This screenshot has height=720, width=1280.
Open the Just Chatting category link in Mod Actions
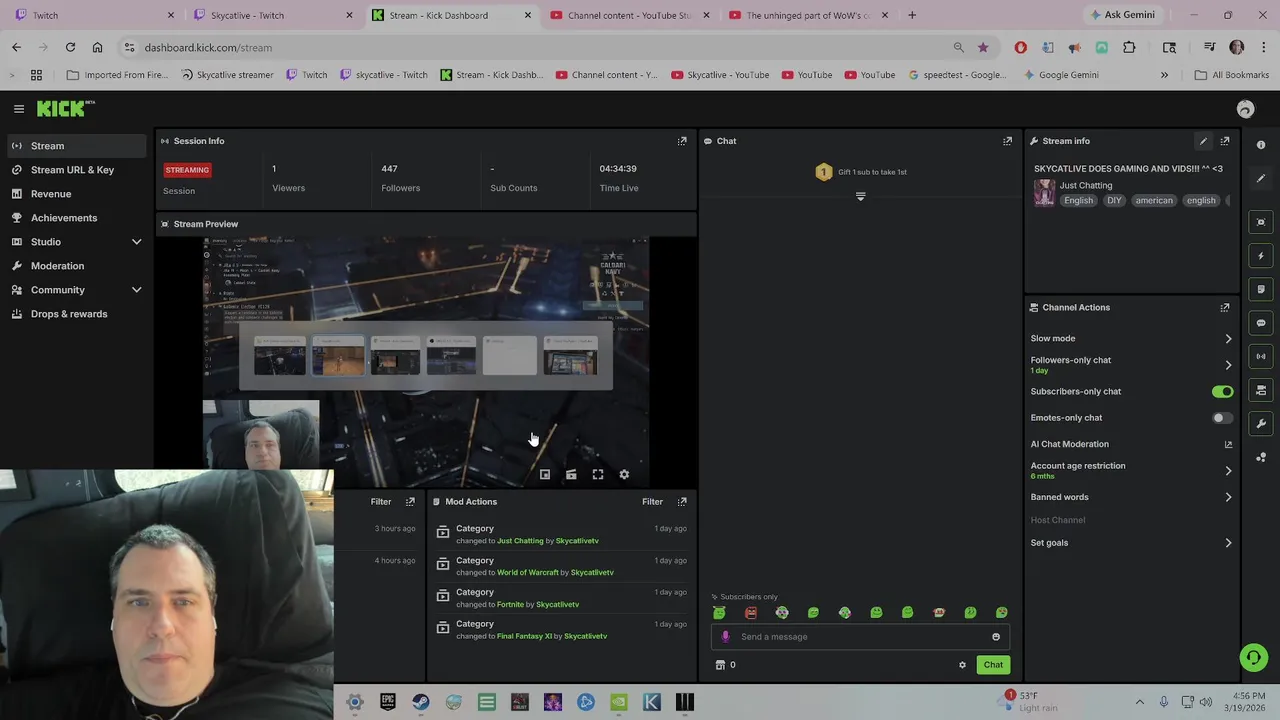click(520, 541)
